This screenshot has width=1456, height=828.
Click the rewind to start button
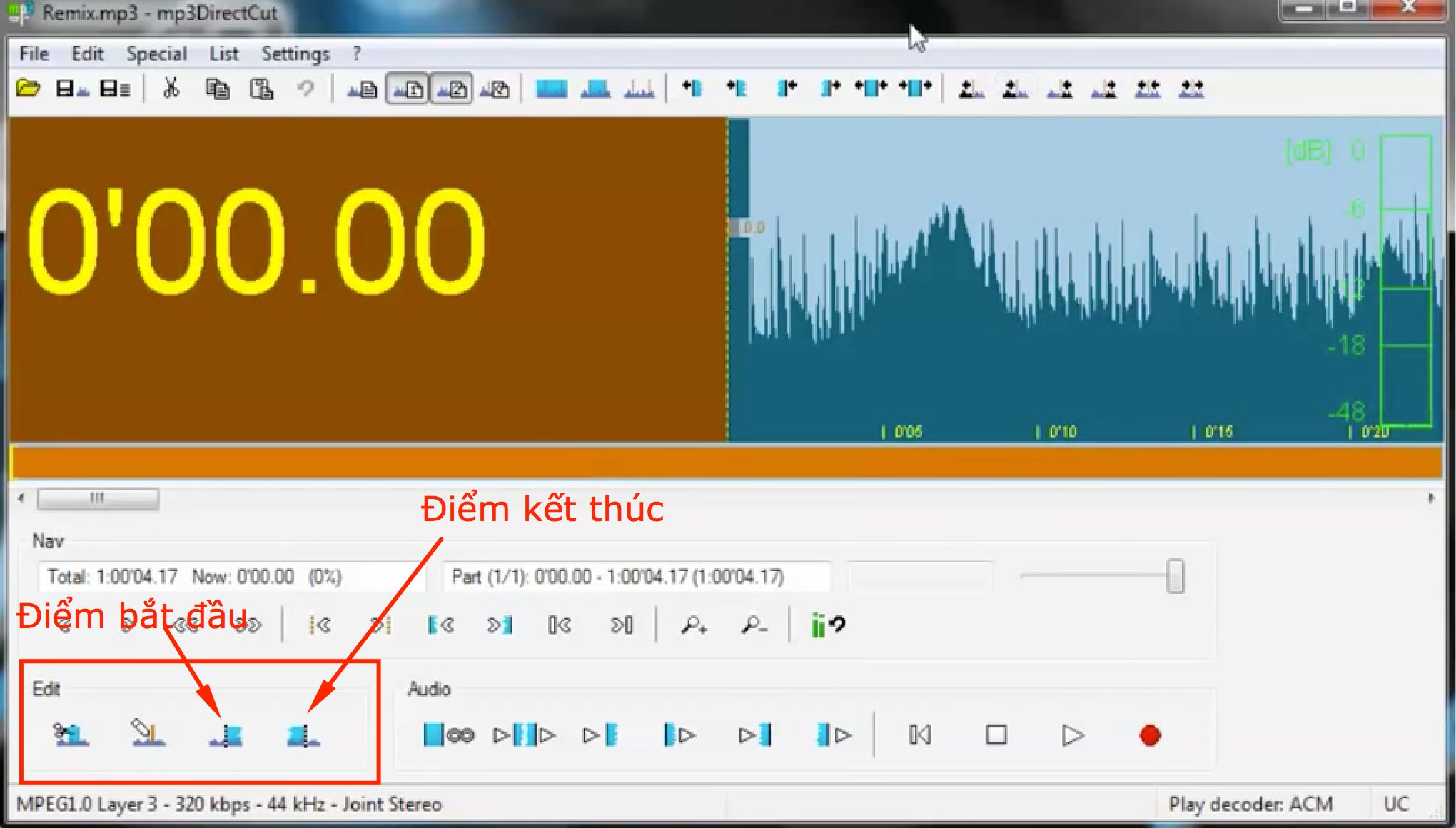(920, 734)
